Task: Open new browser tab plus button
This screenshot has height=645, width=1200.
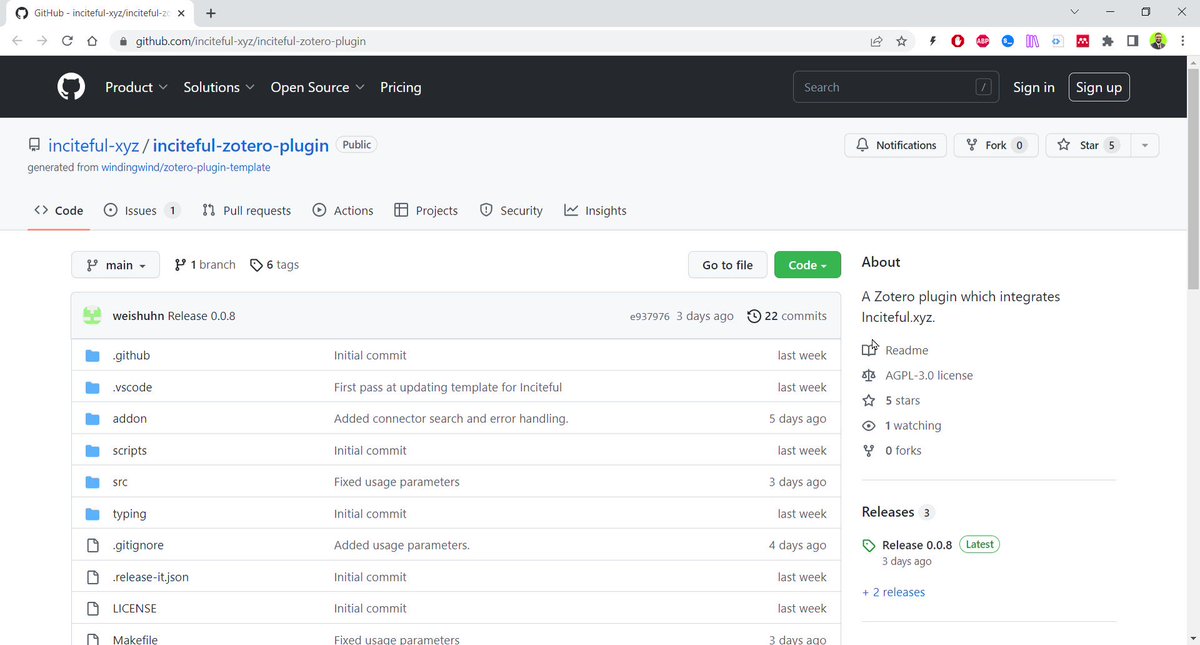Action: [x=211, y=13]
